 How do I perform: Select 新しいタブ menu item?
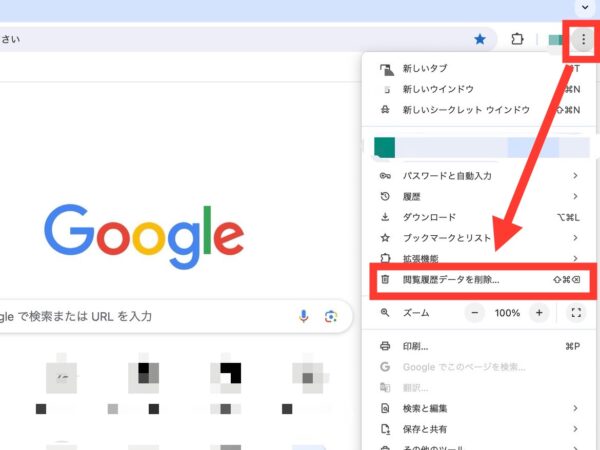(x=479, y=68)
